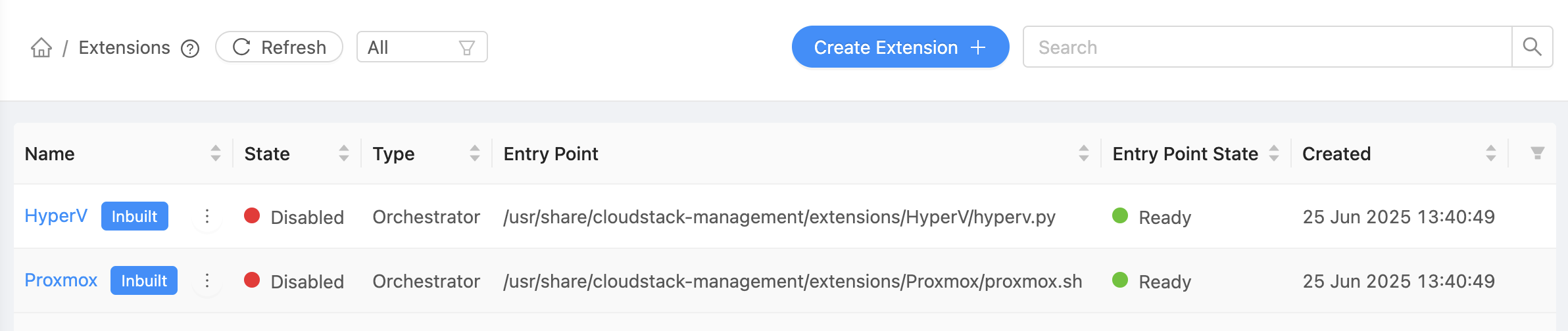Sort by Type column arrows
The image size is (1568, 331).
[x=474, y=154]
